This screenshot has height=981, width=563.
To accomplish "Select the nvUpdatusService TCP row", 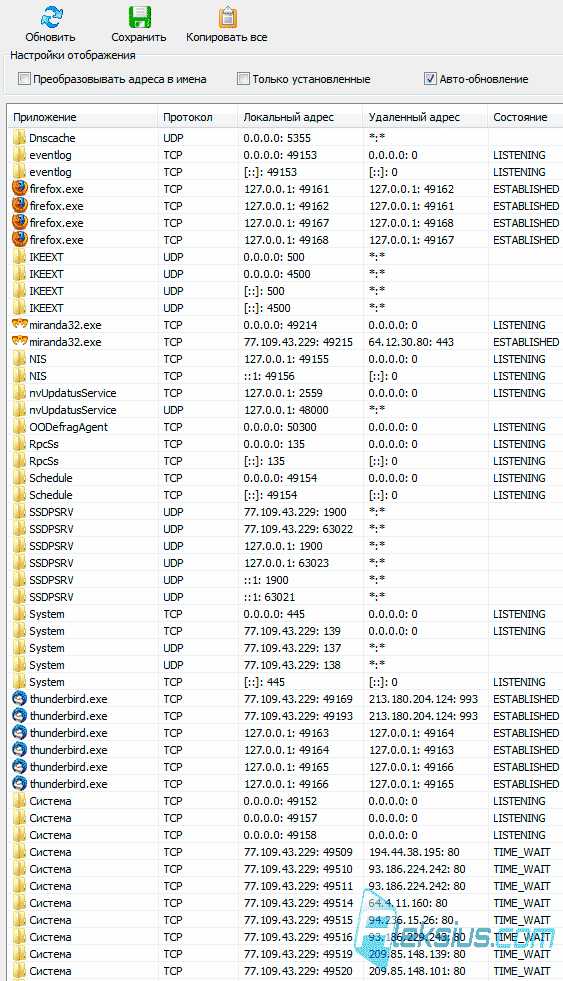I will tap(286, 393).
